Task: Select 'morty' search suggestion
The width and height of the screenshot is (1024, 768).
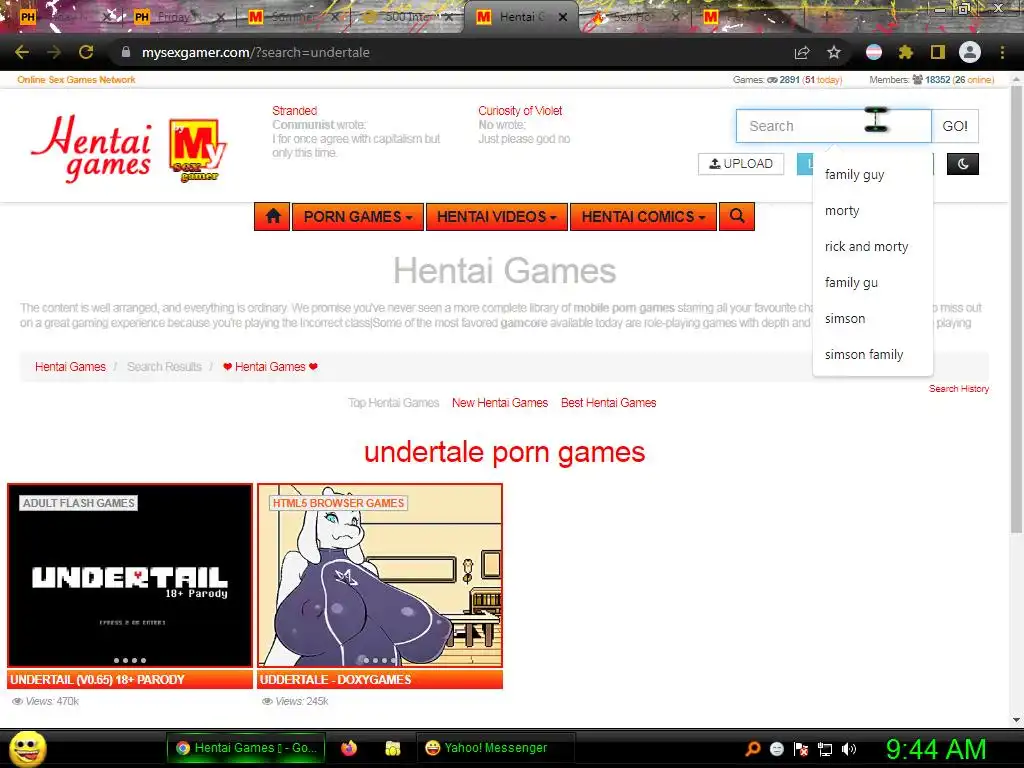Action: click(x=872, y=210)
